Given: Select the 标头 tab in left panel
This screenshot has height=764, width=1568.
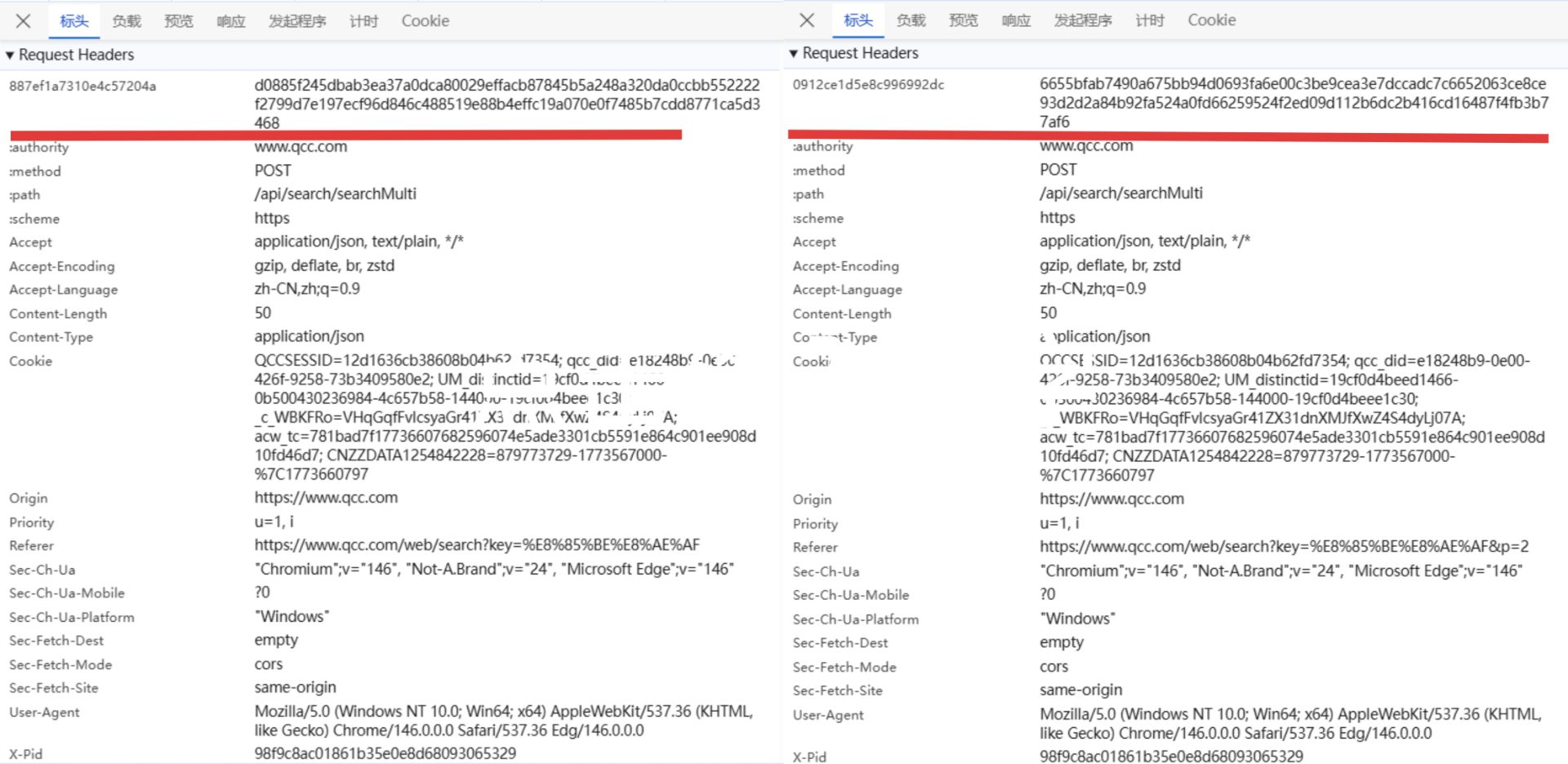Looking at the screenshot, I should point(73,21).
